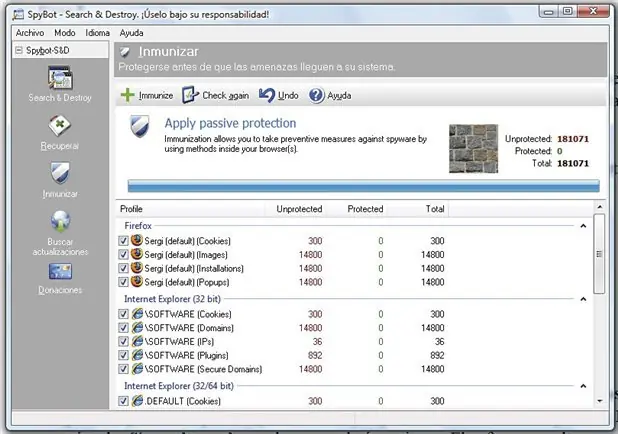The image size is (618, 434).
Task: Click the Firefox icon for Sergi (default) (Installations)
Action: coord(137,268)
